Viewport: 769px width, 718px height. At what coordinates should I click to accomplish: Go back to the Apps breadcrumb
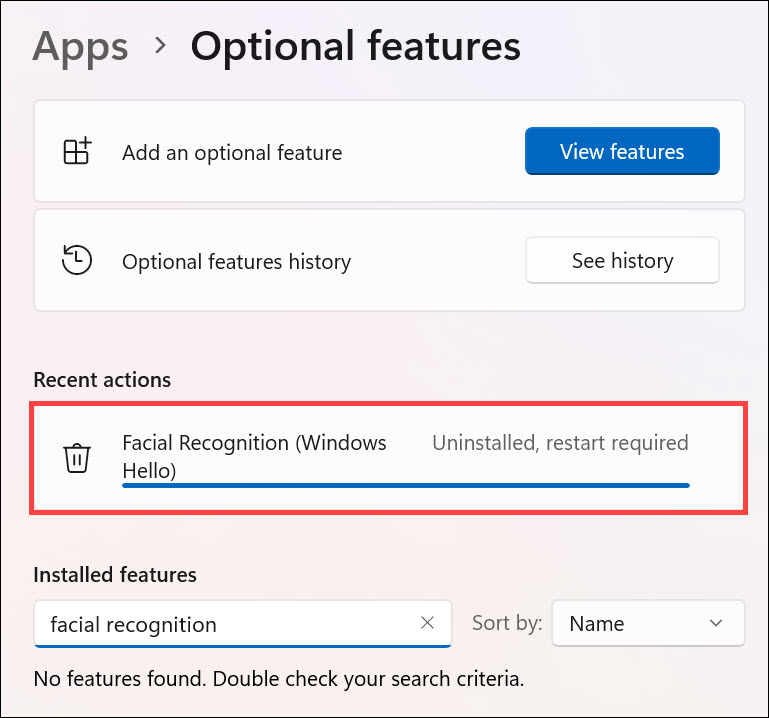[80, 47]
